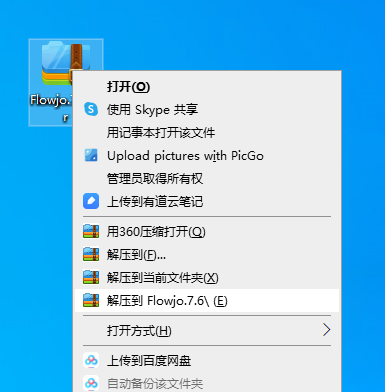Image resolution: width=385 pixels, height=392 pixels.
Task: Choose 用记事本打开该文件
Action: point(207,132)
